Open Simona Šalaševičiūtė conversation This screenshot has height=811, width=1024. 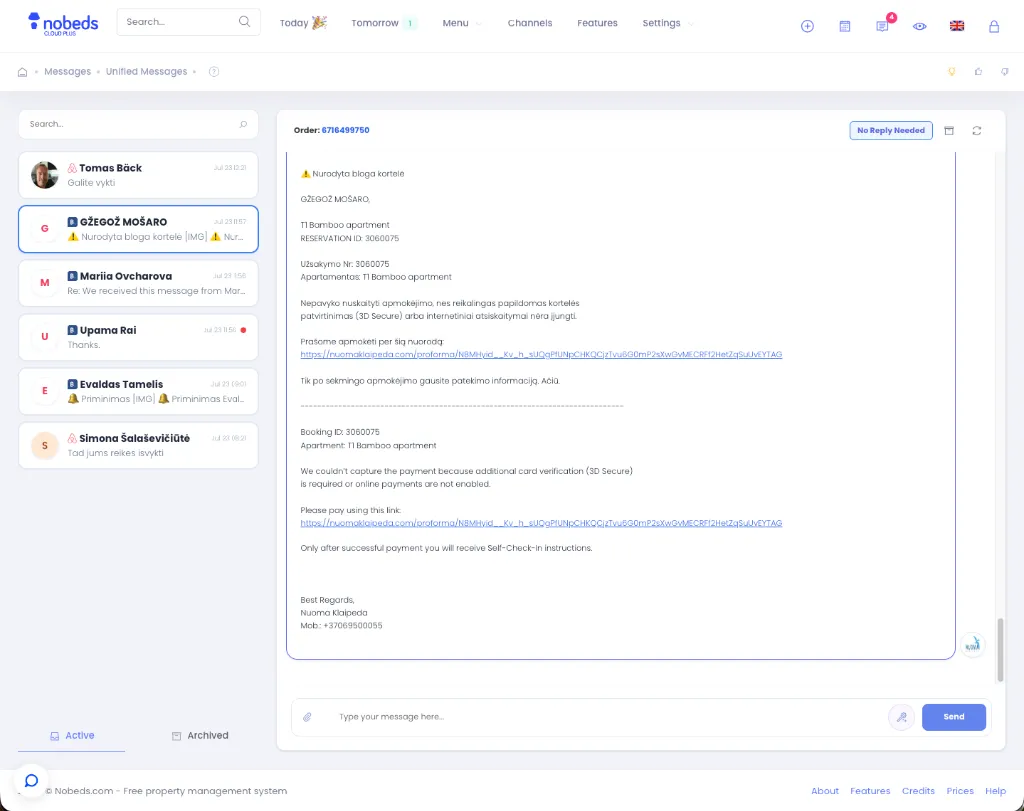click(138, 446)
